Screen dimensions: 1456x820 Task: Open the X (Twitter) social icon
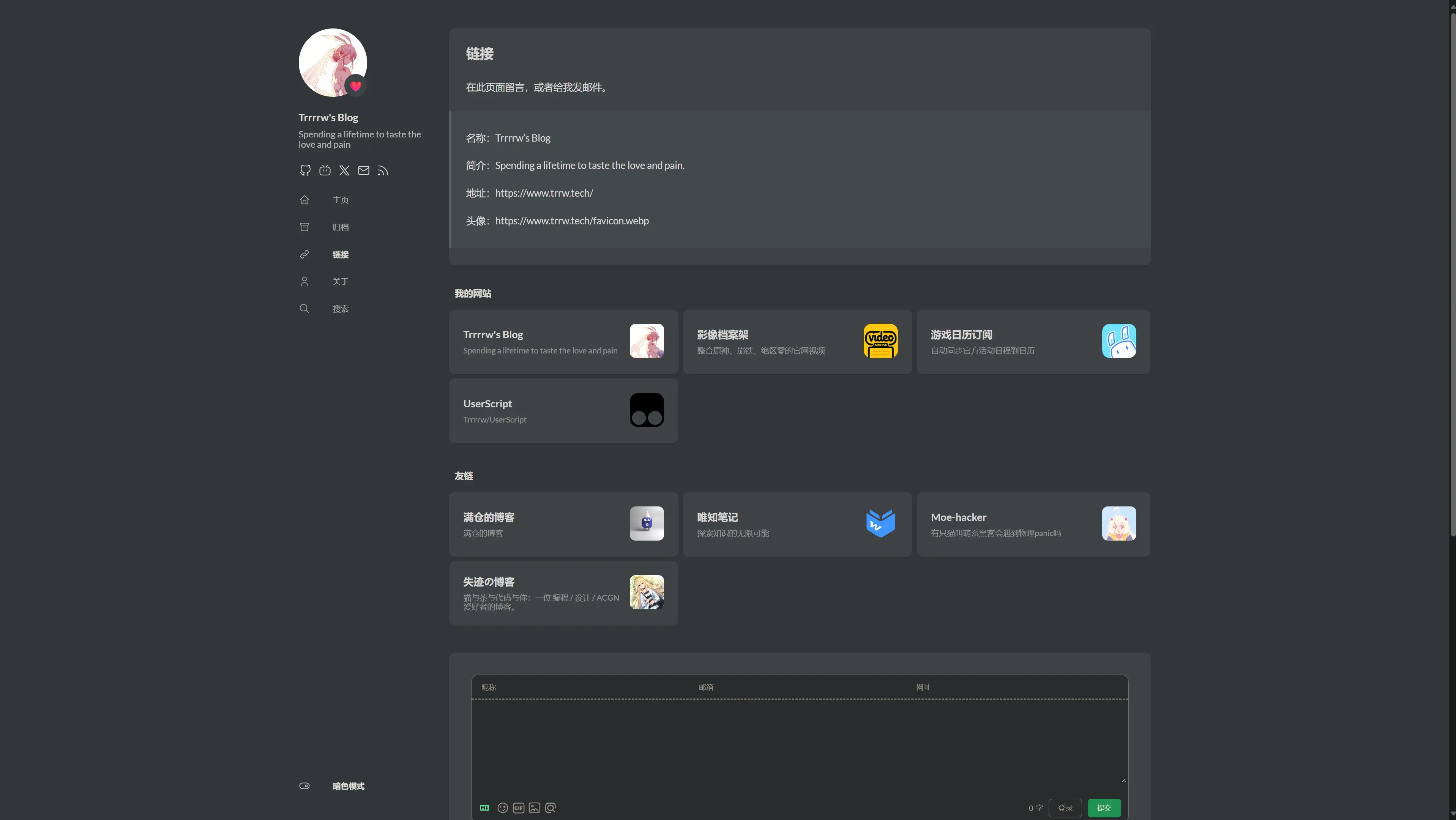point(344,170)
